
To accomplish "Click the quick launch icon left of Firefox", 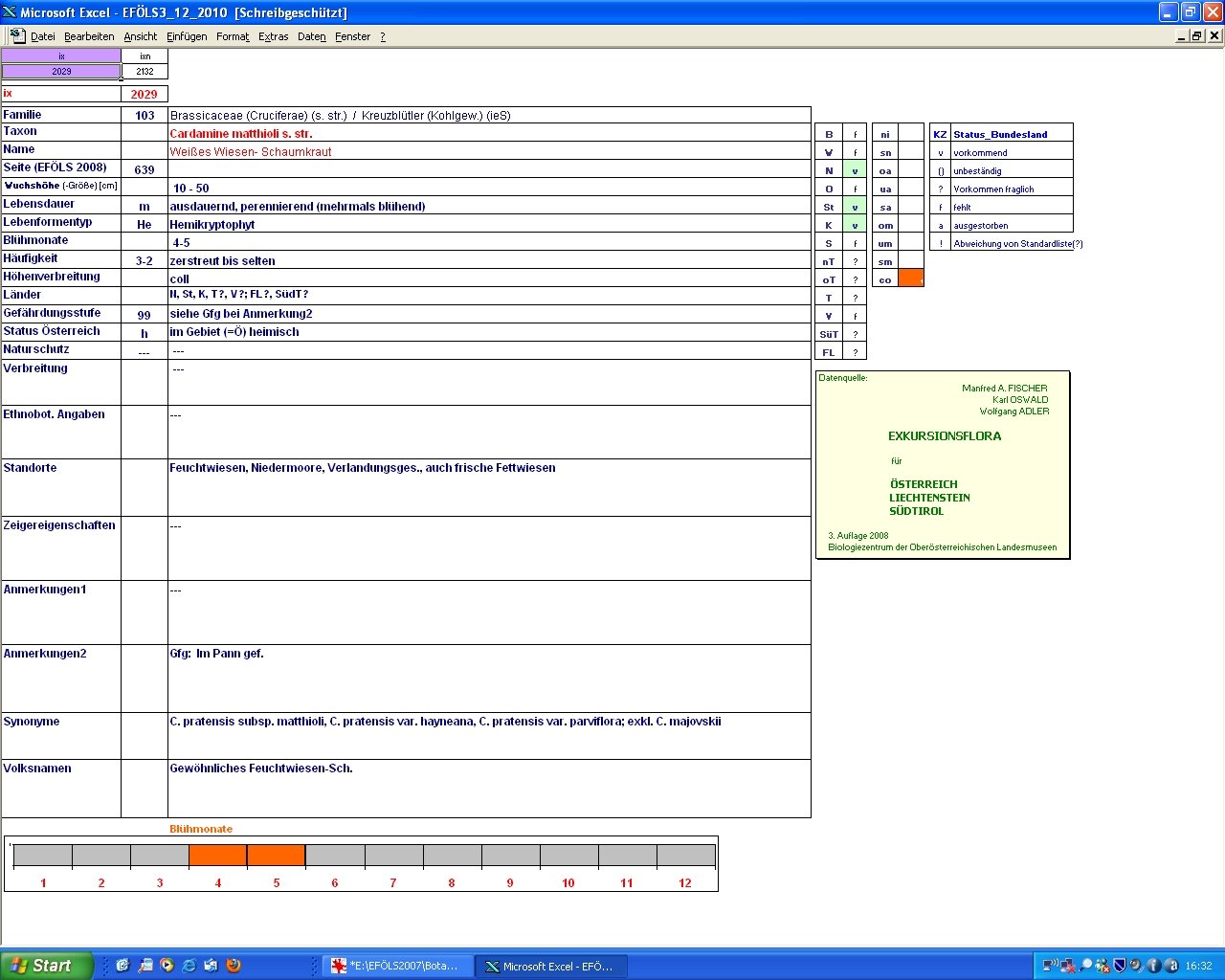I will (x=211, y=966).
